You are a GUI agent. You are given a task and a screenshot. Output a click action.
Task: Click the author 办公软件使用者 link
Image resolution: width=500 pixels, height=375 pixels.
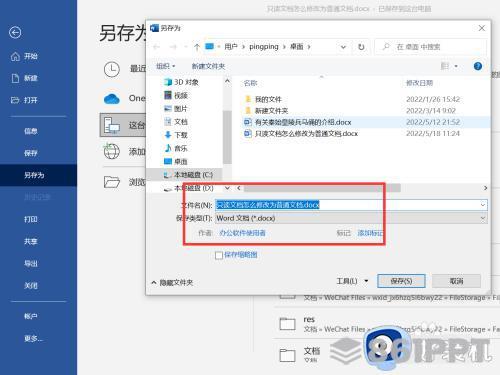coord(242,233)
